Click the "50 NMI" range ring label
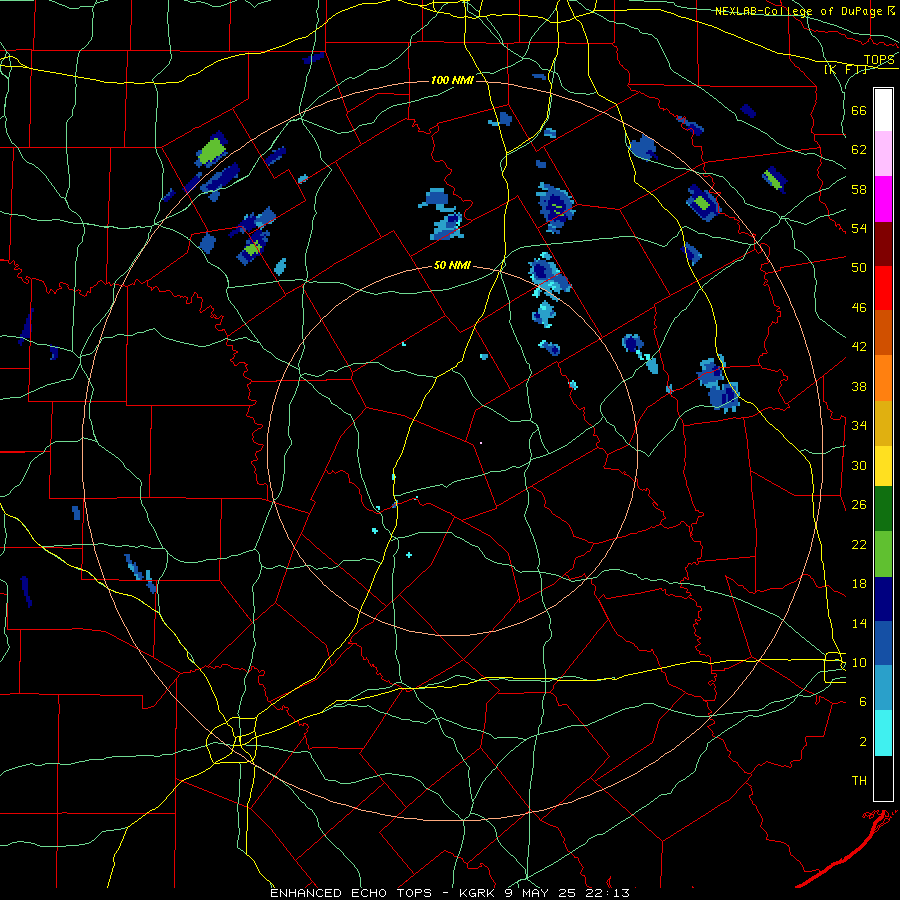900x900 pixels. 452,265
